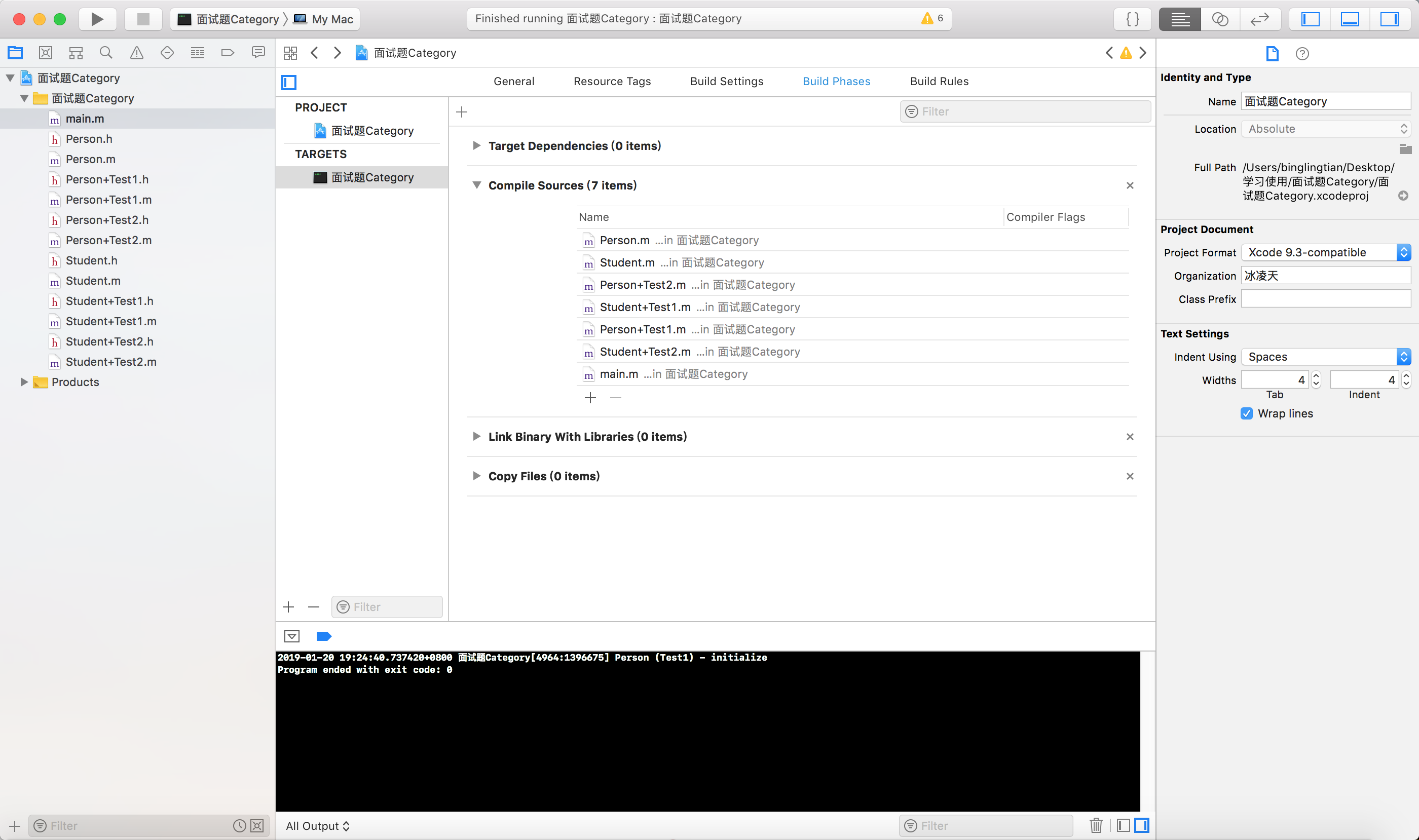Open the General tab
The height and width of the screenshot is (840, 1419).
[513, 81]
